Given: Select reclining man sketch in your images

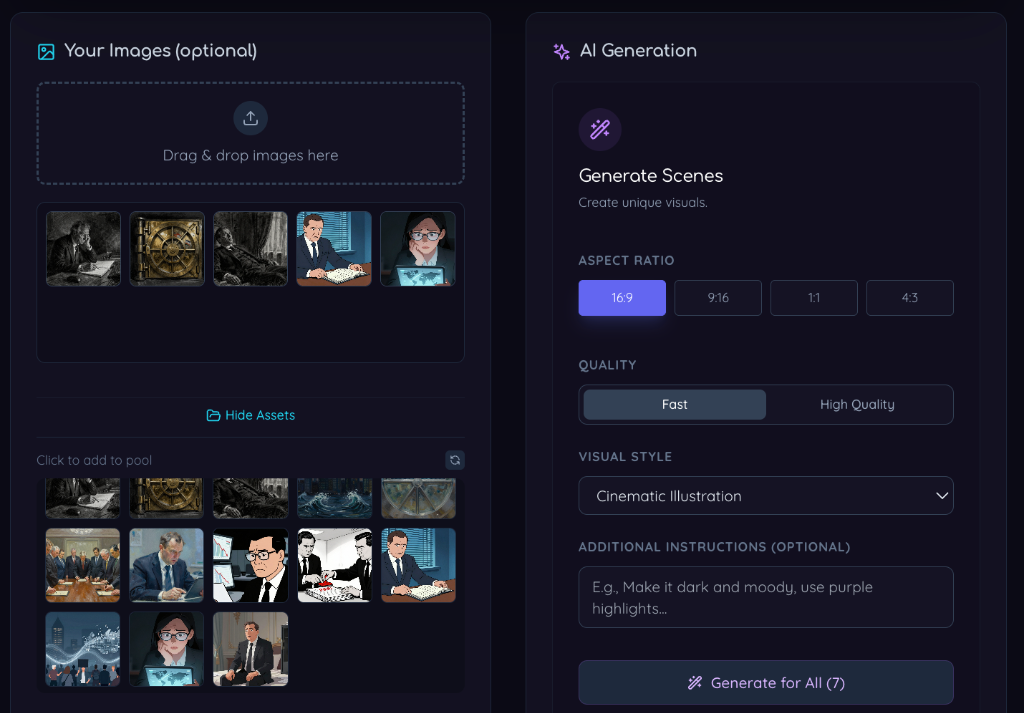Looking at the screenshot, I should pos(250,249).
